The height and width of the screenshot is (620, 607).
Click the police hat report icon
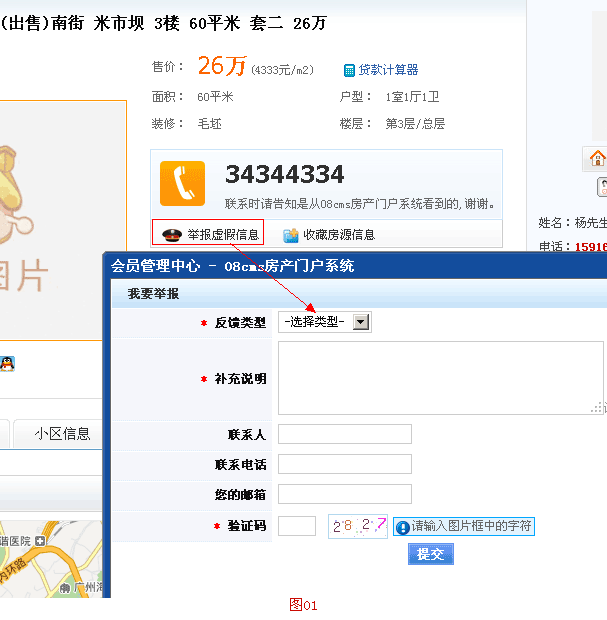click(x=171, y=235)
